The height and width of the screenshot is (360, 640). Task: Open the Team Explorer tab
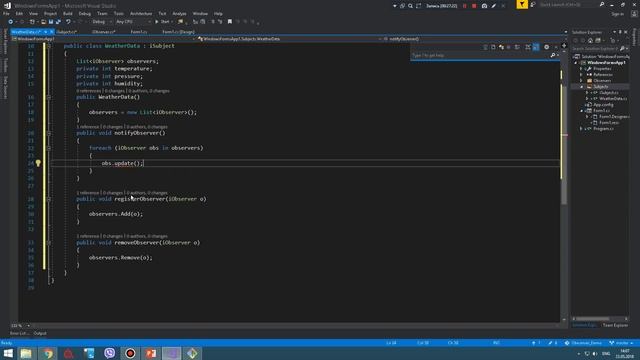pyautogui.click(x=615, y=325)
